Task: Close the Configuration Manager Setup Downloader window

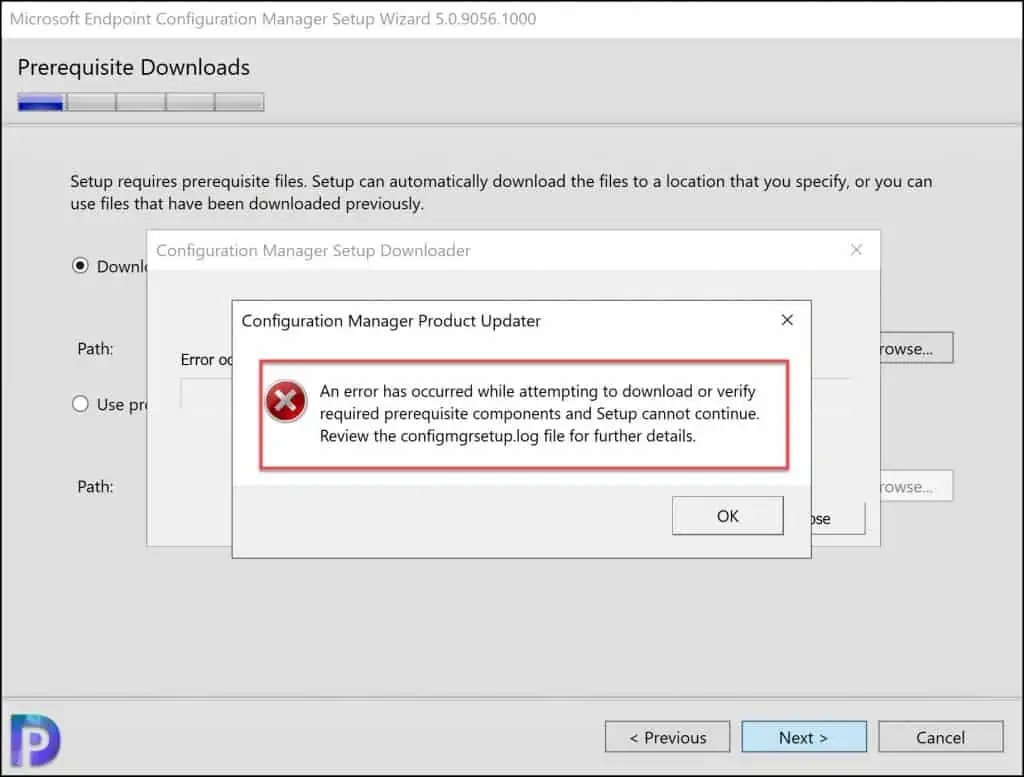Action: coord(856,249)
